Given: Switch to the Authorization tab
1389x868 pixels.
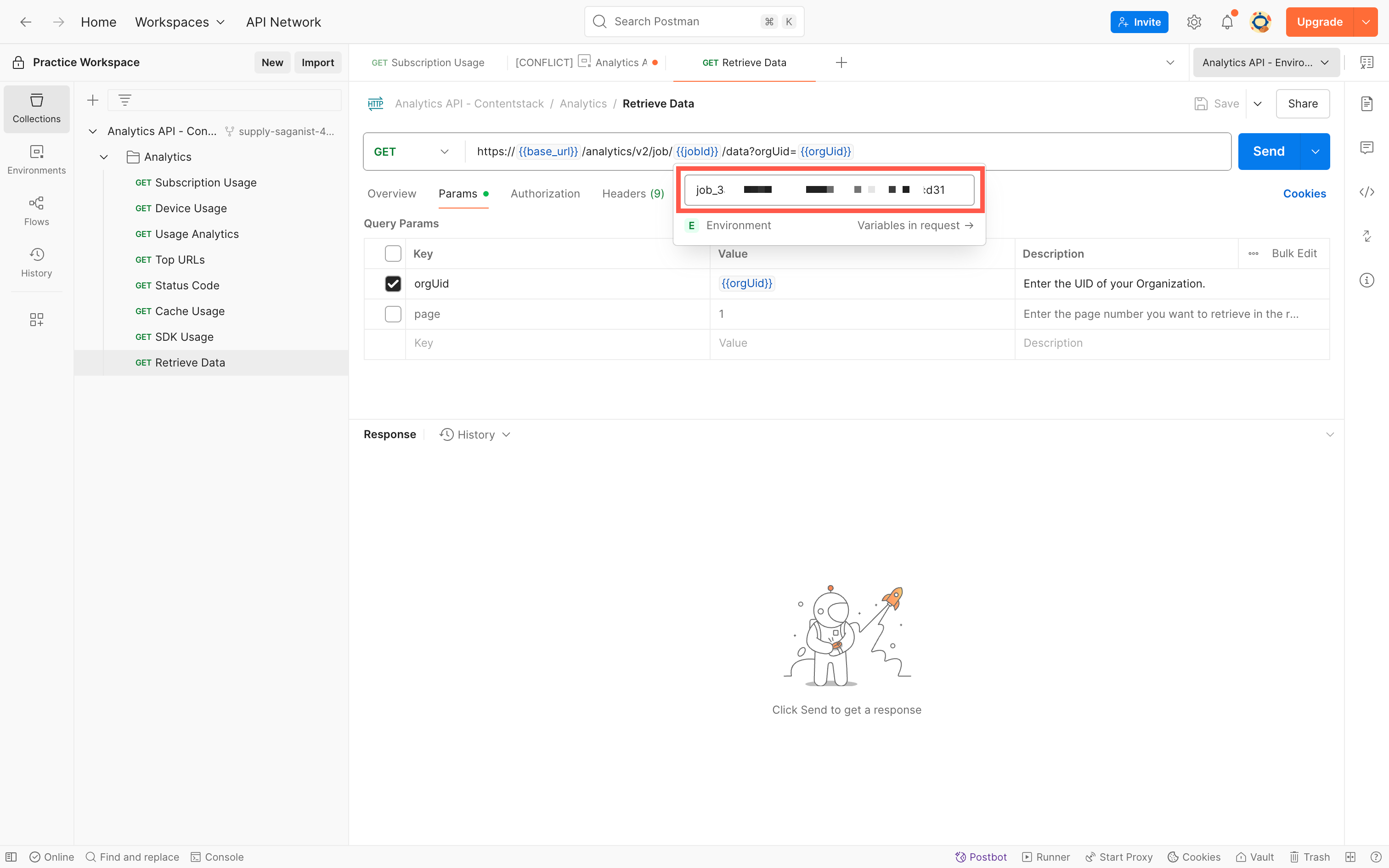Looking at the screenshot, I should (x=545, y=194).
